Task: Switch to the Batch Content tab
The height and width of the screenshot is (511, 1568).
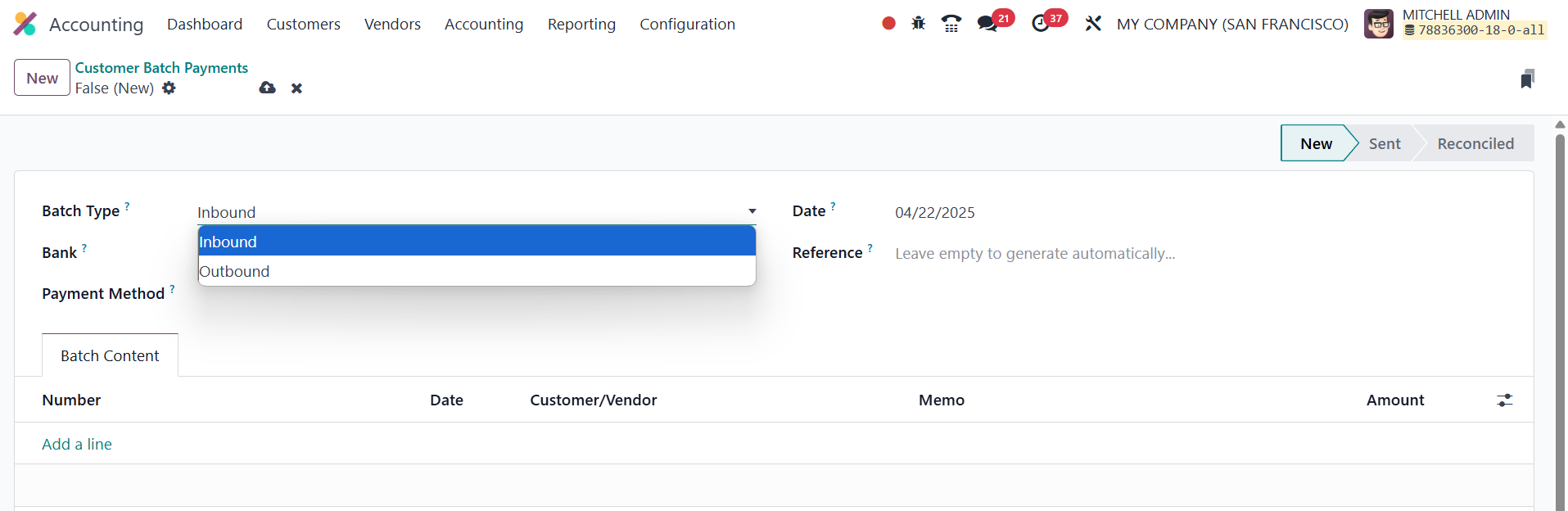Action: pyautogui.click(x=110, y=355)
